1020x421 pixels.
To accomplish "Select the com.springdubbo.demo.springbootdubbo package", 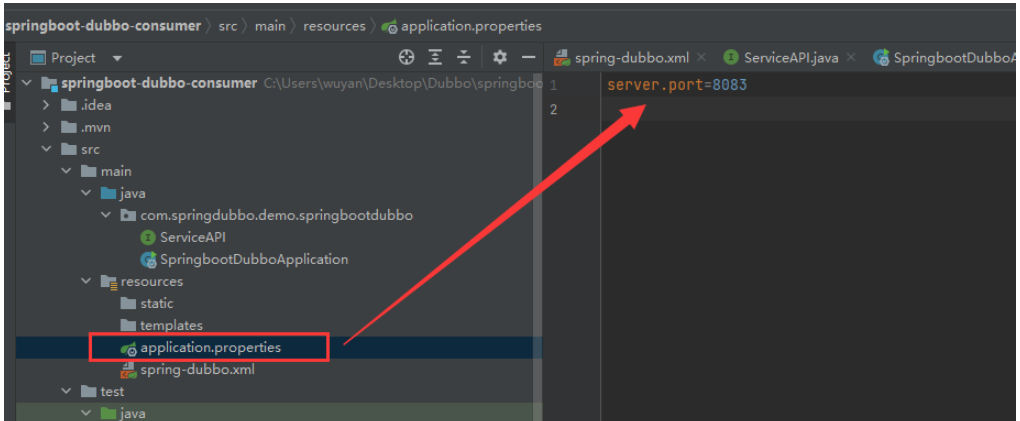I will pos(267,215).
